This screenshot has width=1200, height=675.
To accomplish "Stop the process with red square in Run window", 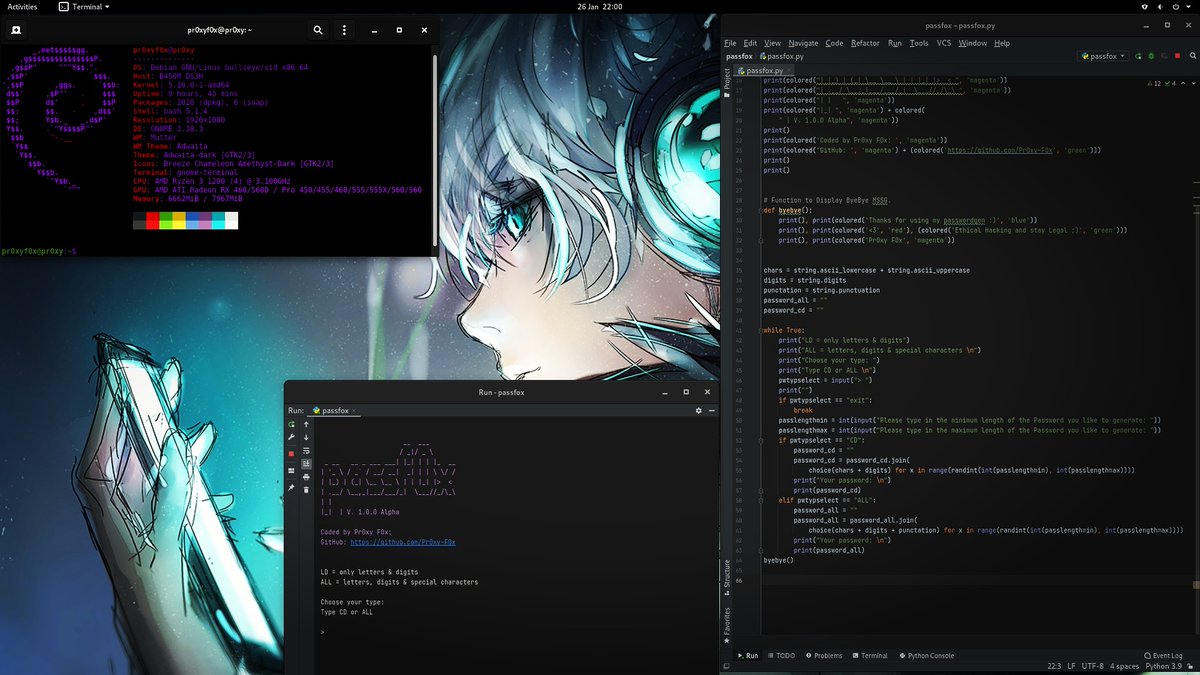I will coord(291,454).
